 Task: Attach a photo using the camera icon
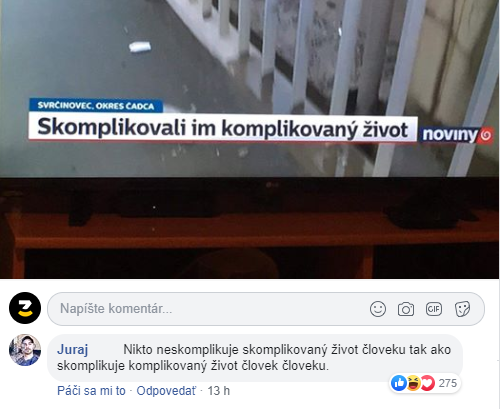pos(406,309)
